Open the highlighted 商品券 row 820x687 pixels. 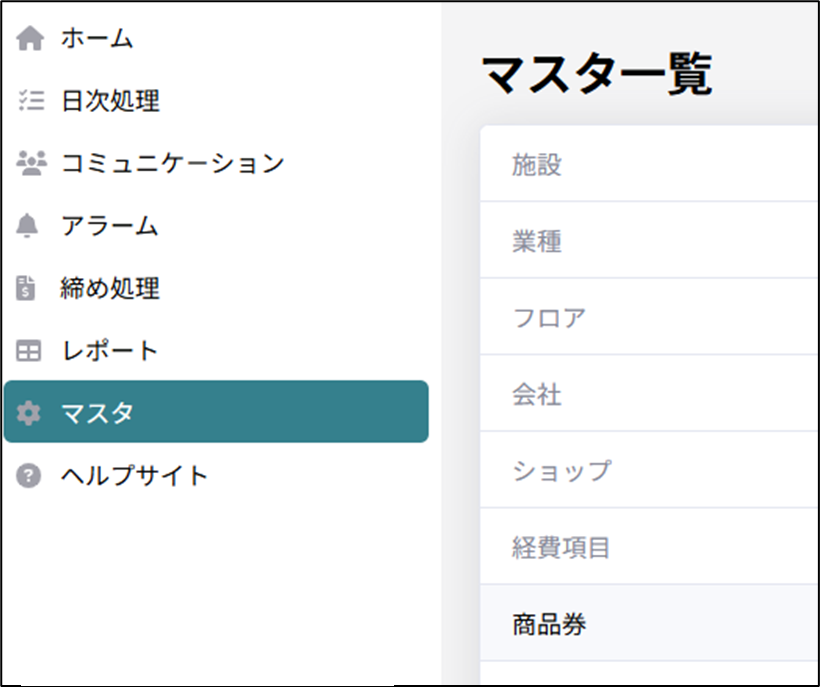tap(549, 625)
